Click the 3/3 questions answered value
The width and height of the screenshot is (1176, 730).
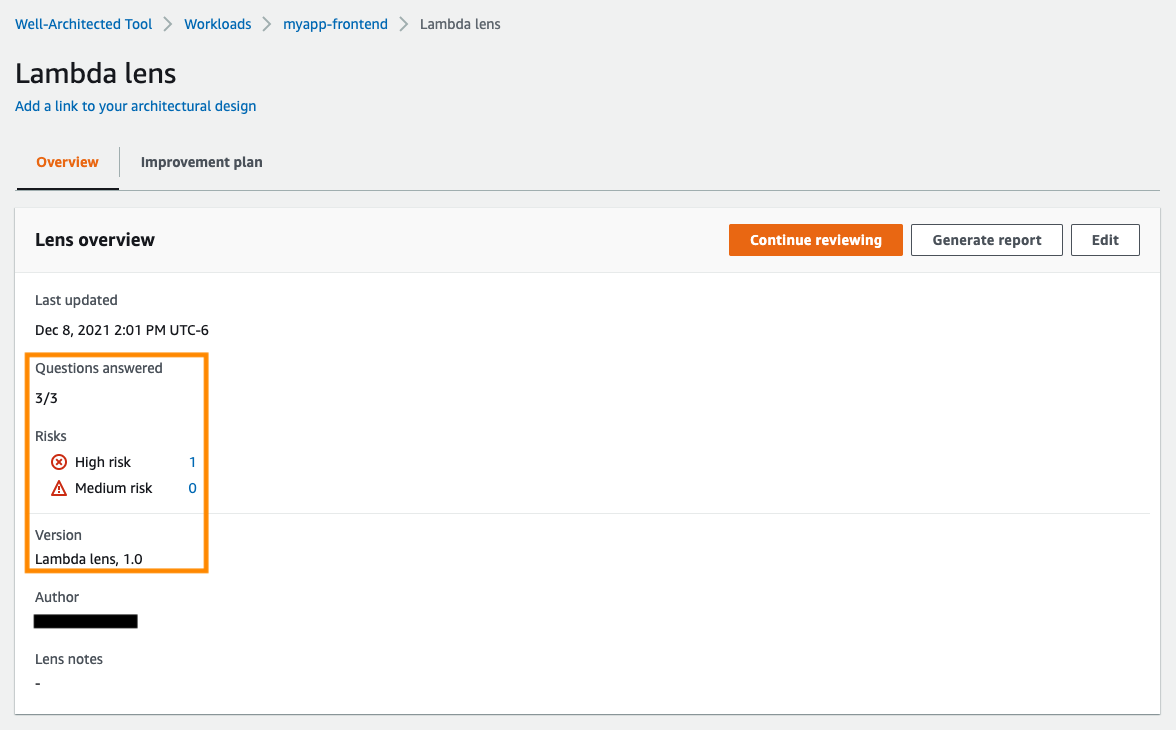coord(46,398)
